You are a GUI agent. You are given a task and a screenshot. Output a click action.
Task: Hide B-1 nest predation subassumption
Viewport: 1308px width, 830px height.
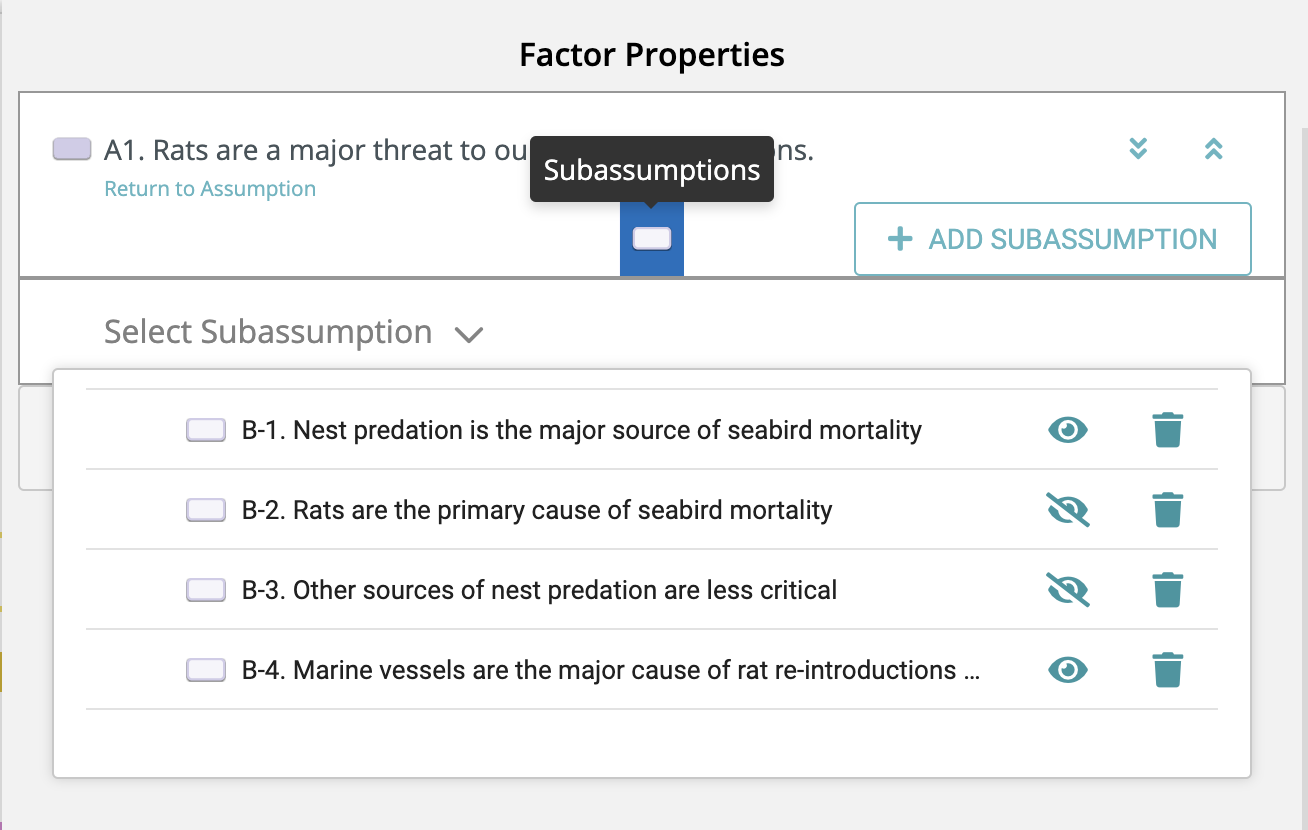(1068, 430)
